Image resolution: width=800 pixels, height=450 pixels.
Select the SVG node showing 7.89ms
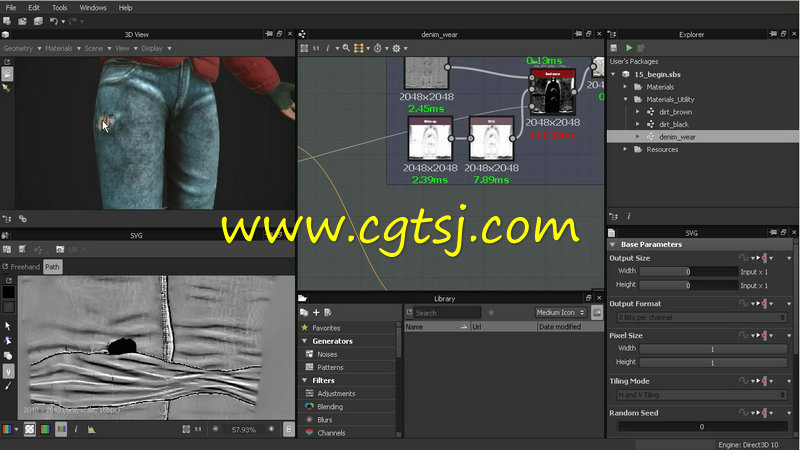(491, 139)
